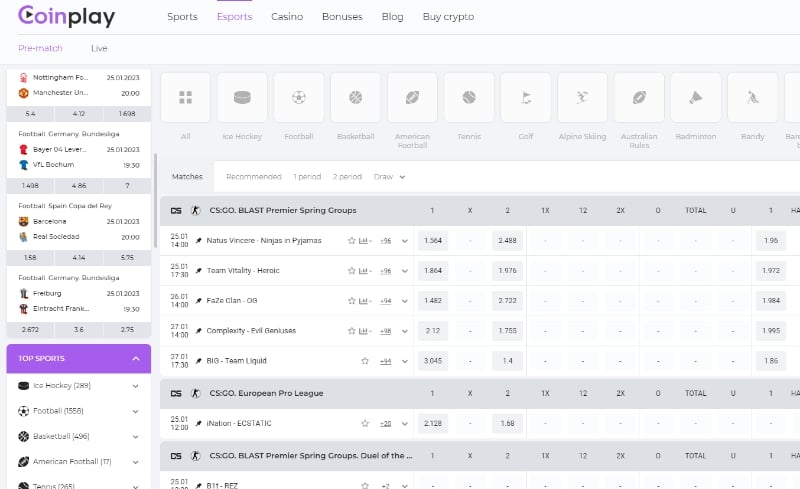
Task: Select the Recommended filter tab
Action: pyautogui.click(x=254, y=177)
